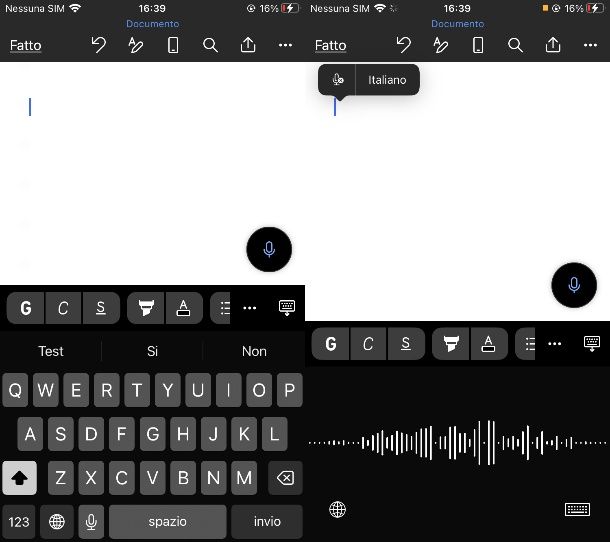Pick highlighter color in left screenshot
This screenshot has height=542, width=610.
coord(146,308)
